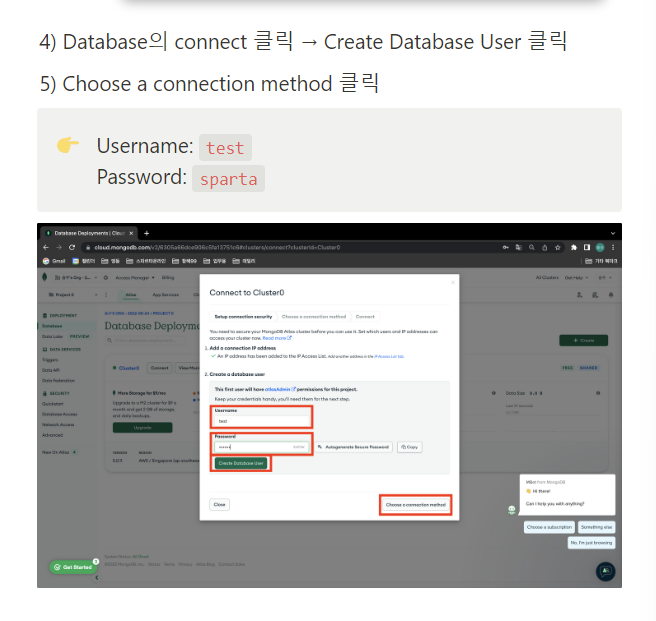656x621 pixels.
Task: Open Network Access in the sidebar
Action: 58,425
